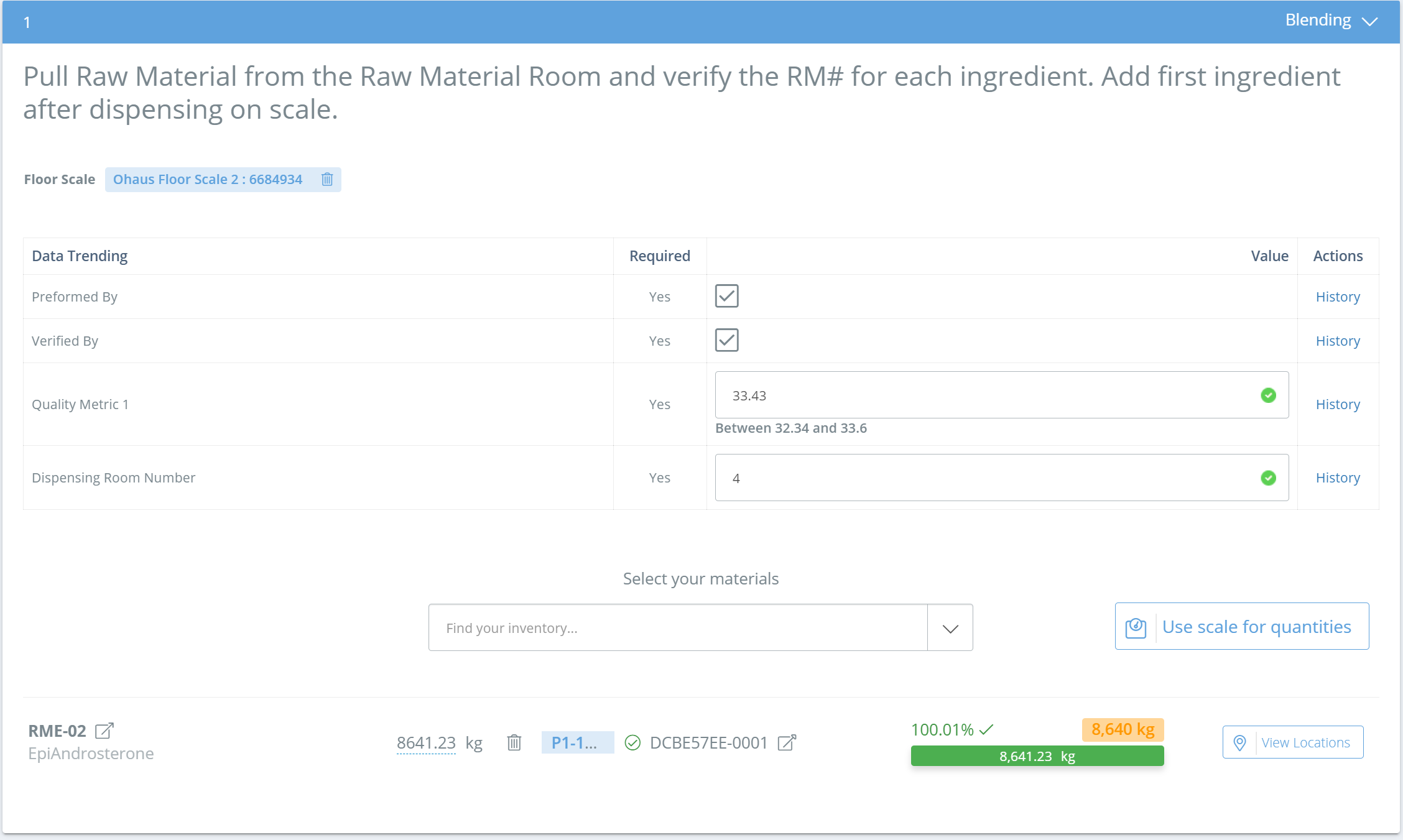View History for Quality Metric 1

coord(1337,404)
